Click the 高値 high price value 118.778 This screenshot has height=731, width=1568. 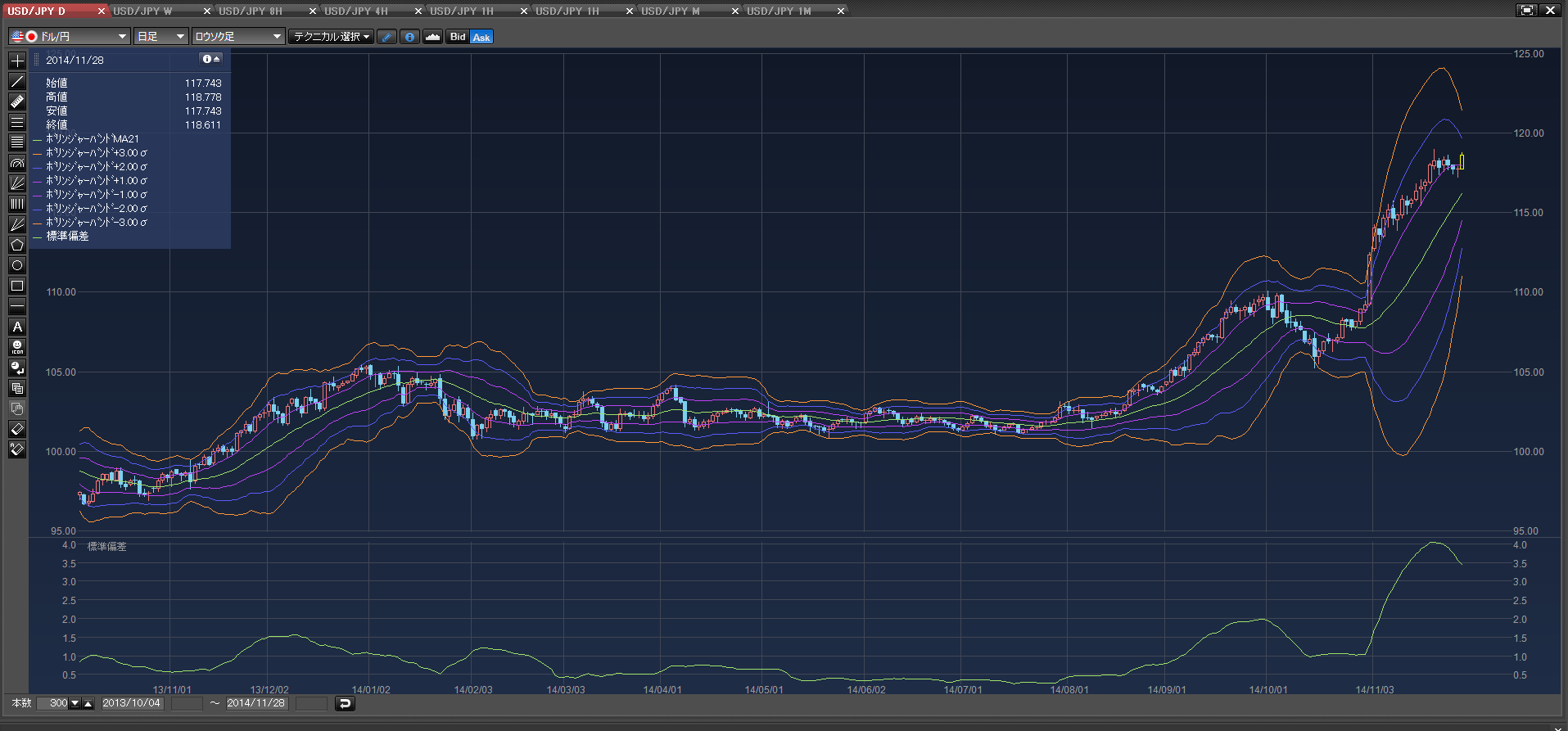click(203, 97)
